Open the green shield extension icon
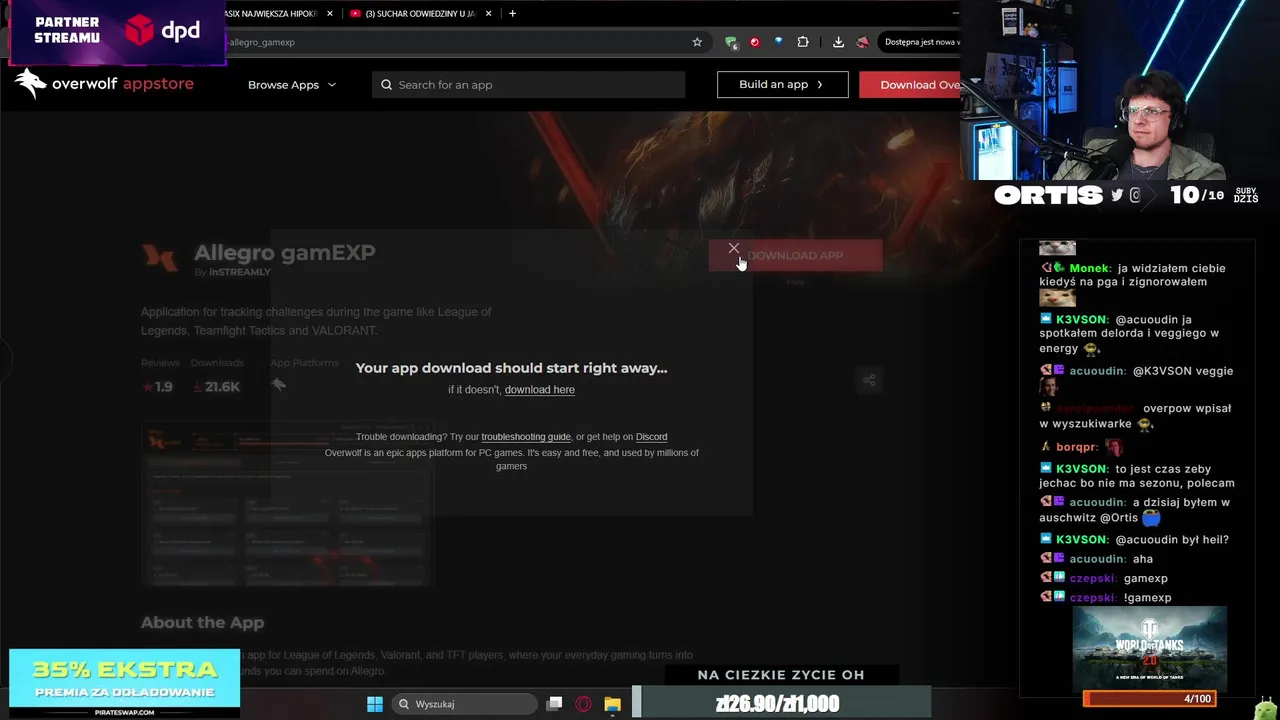 coord(732,42)
